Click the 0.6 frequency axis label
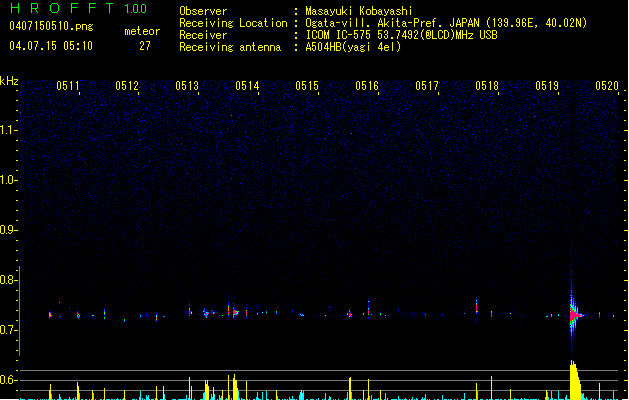This screenshot has height=400, width=629. point(8,380)
